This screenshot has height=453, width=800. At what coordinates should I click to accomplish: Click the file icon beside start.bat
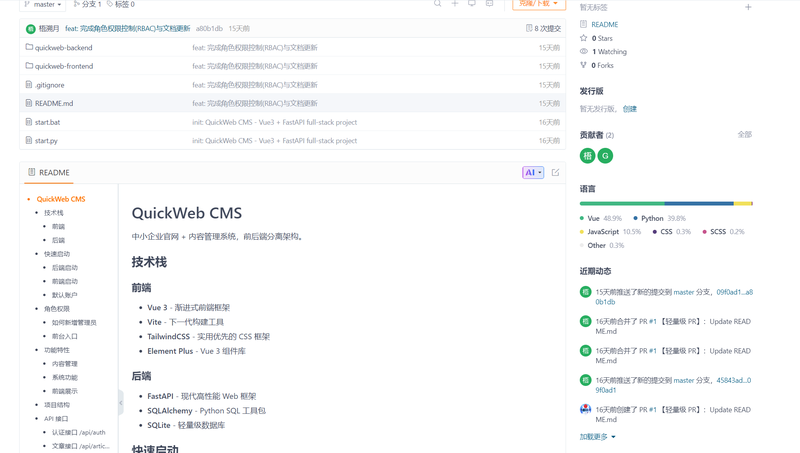point(29,121)
